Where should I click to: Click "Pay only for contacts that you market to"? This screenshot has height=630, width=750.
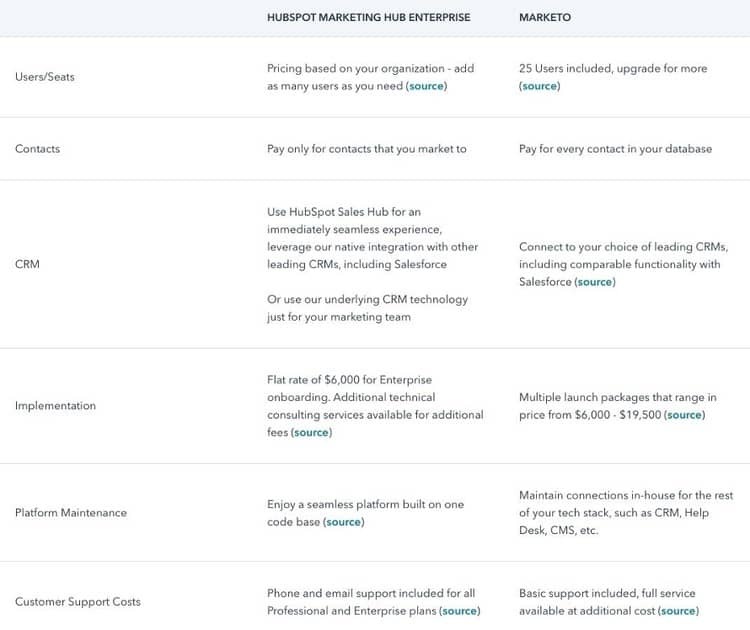(367, 149)
